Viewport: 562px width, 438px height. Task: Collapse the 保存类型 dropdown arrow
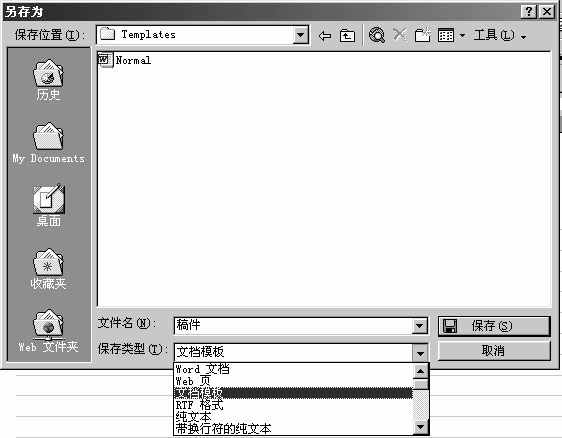click(x=420, y=353)
